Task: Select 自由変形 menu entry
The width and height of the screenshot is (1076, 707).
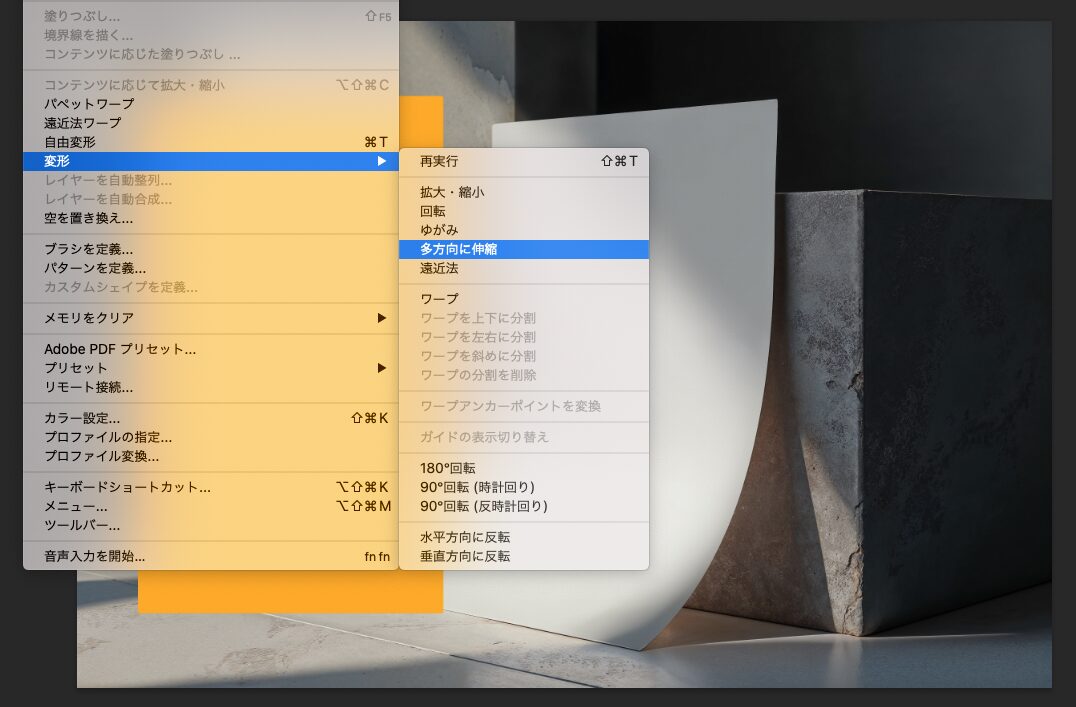Action: 211,142
